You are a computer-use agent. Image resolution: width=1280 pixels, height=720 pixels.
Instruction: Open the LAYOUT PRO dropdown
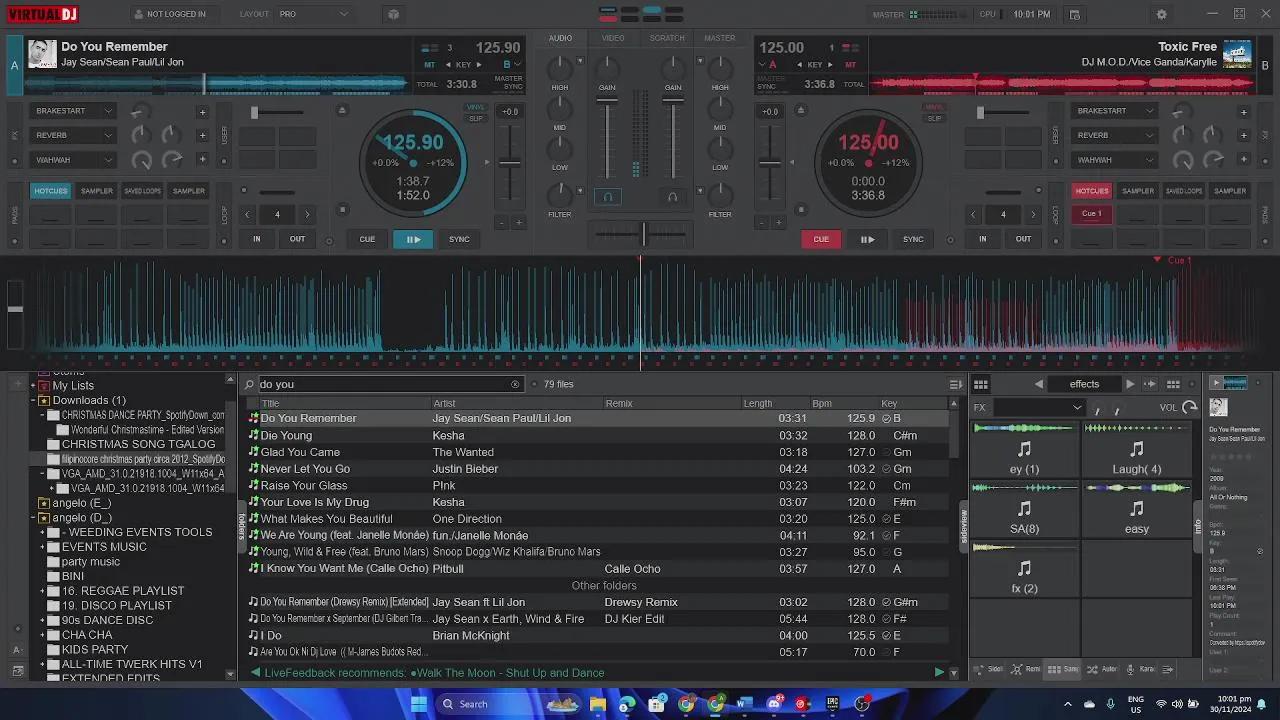click(315, 14)
